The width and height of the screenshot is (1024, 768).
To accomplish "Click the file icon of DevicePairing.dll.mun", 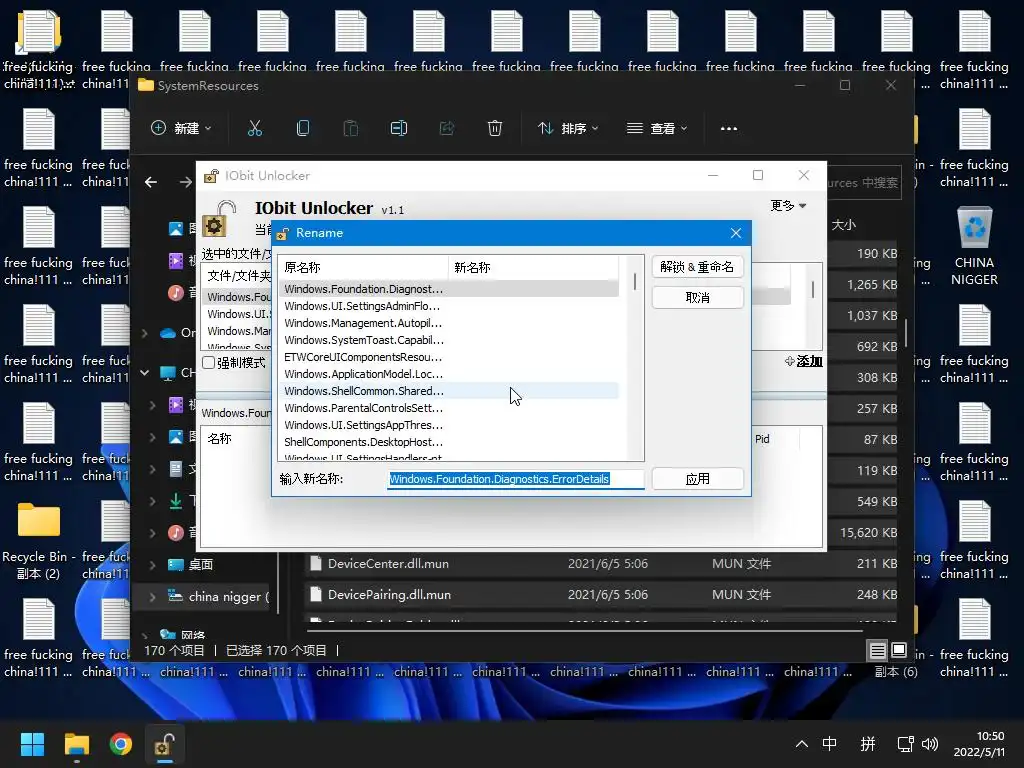I will click(316, 594).
